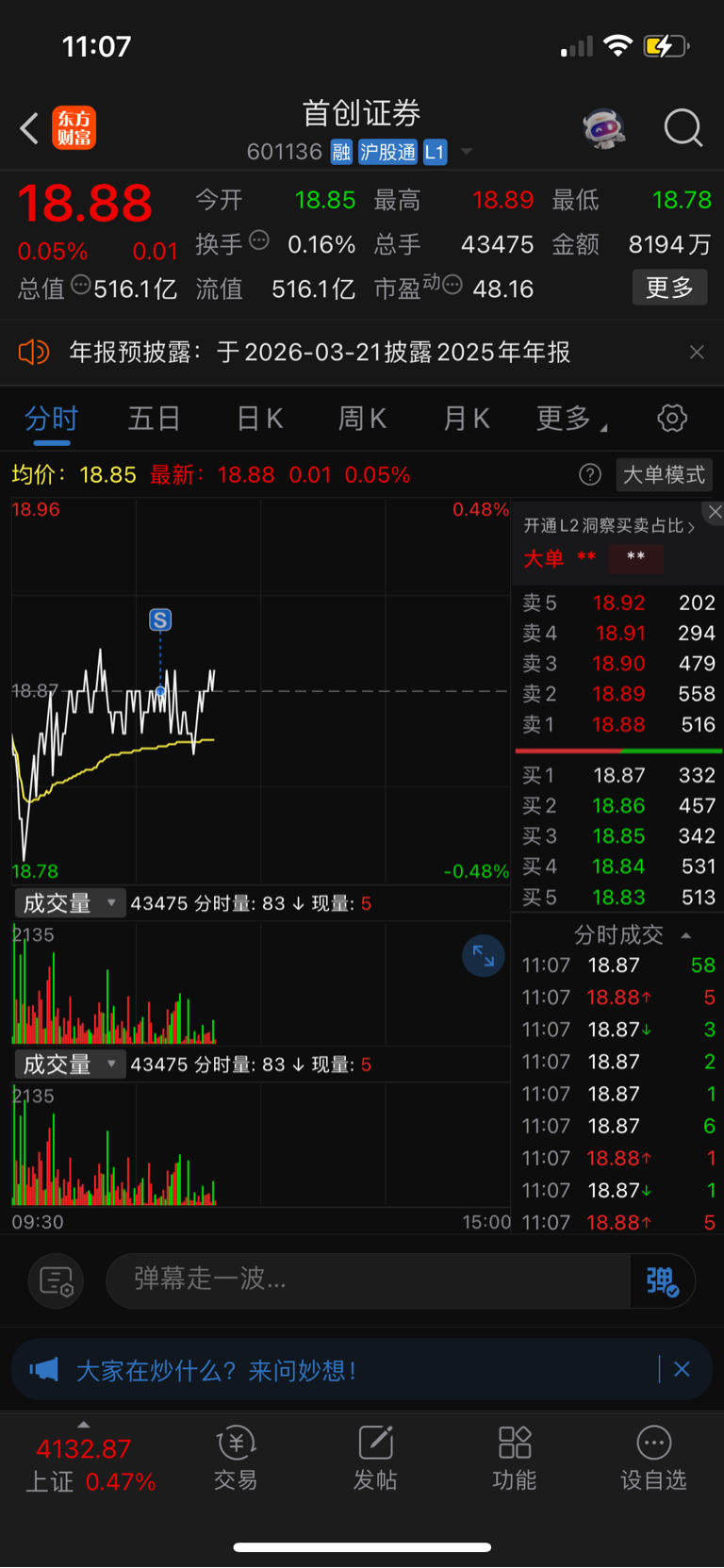Image resolution: width=724 pixels, height=1568 pixels.
Task: Tap 卖3 price 18.90
Action: click(x=618, y=663)
